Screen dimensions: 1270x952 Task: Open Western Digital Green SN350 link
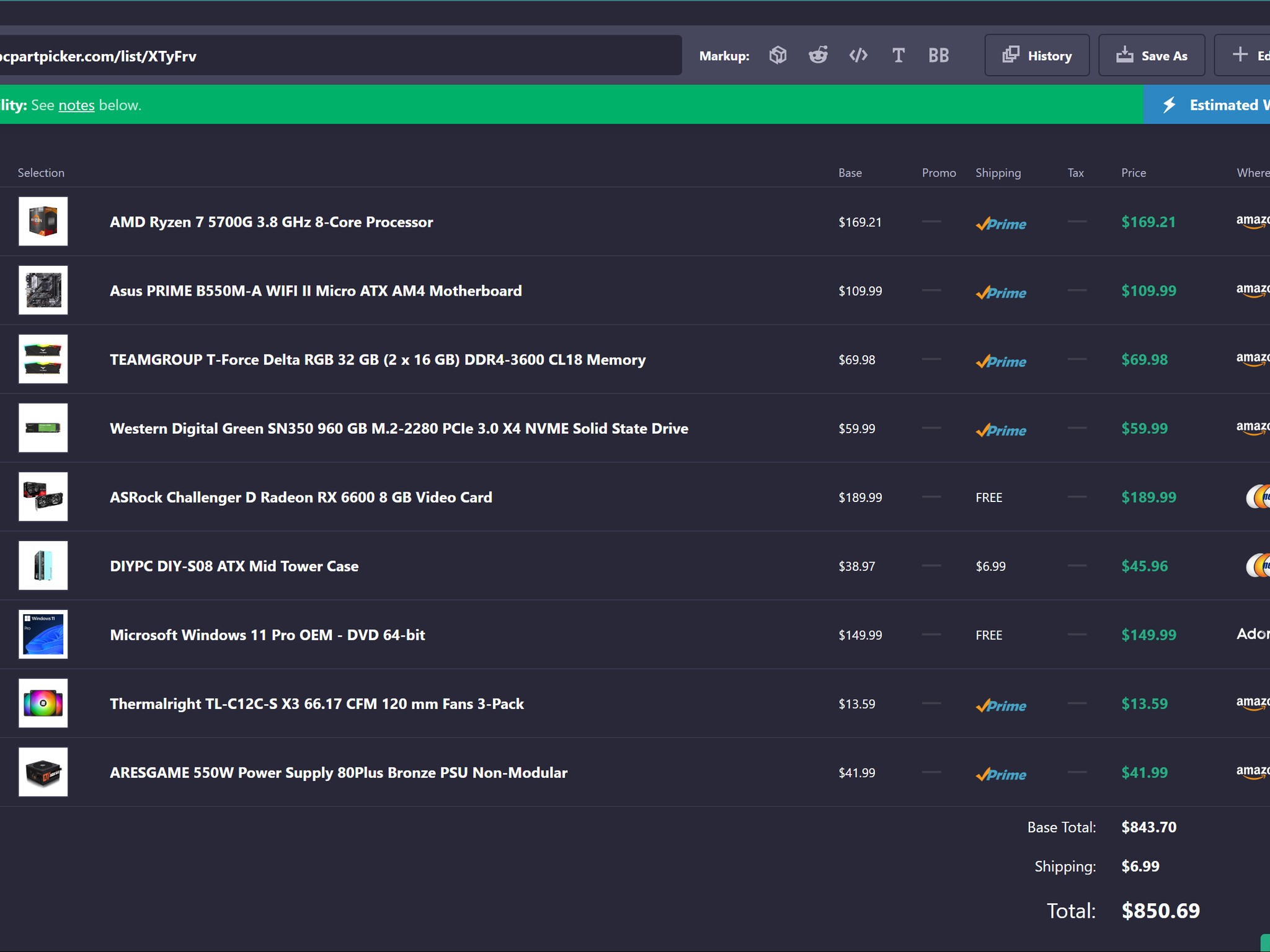coord(399,428)
